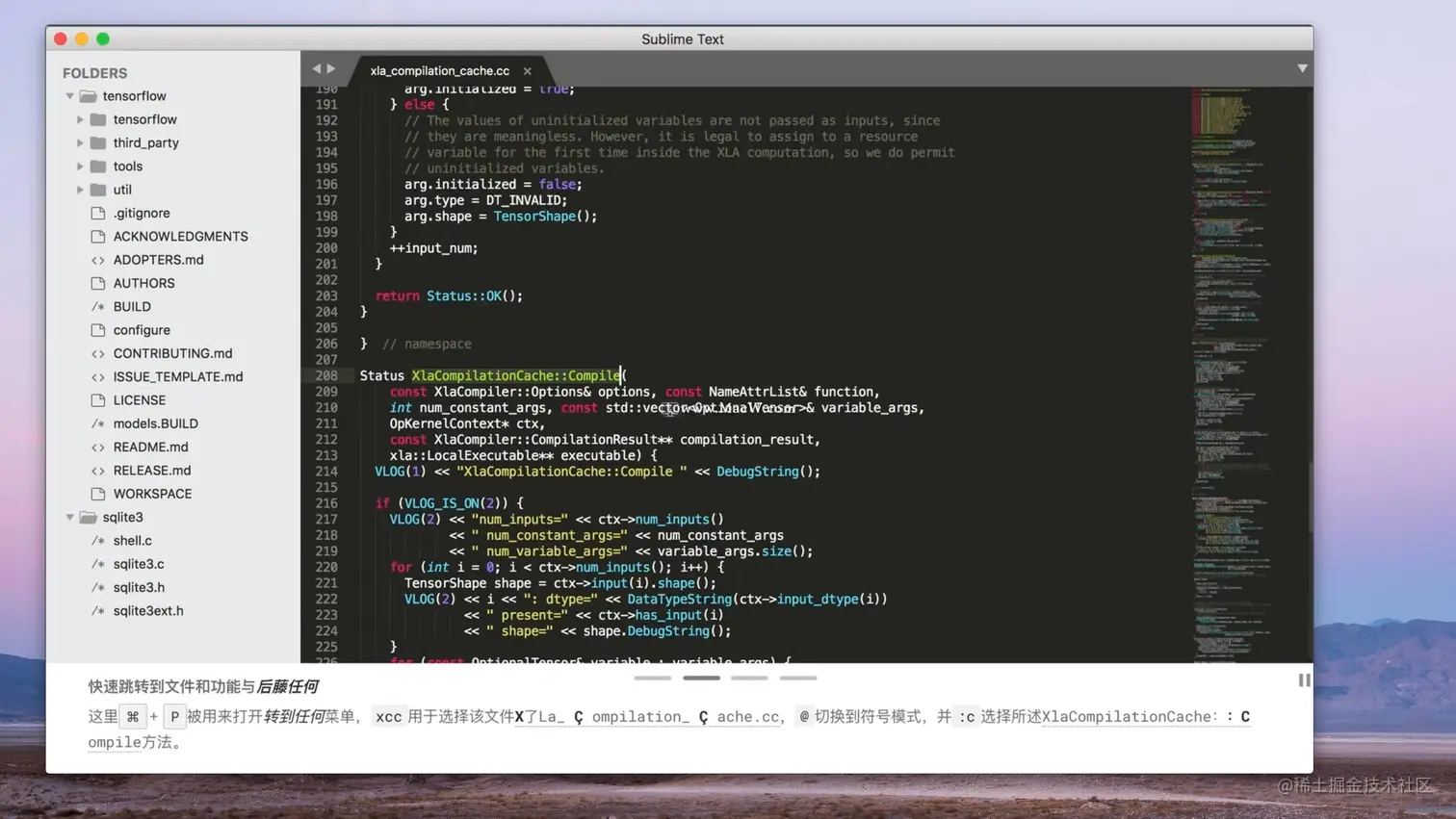Screen dimensions: 1456x819
Task: Click the util folder icon
Action: pyautogui.click(x=97, y=190)
